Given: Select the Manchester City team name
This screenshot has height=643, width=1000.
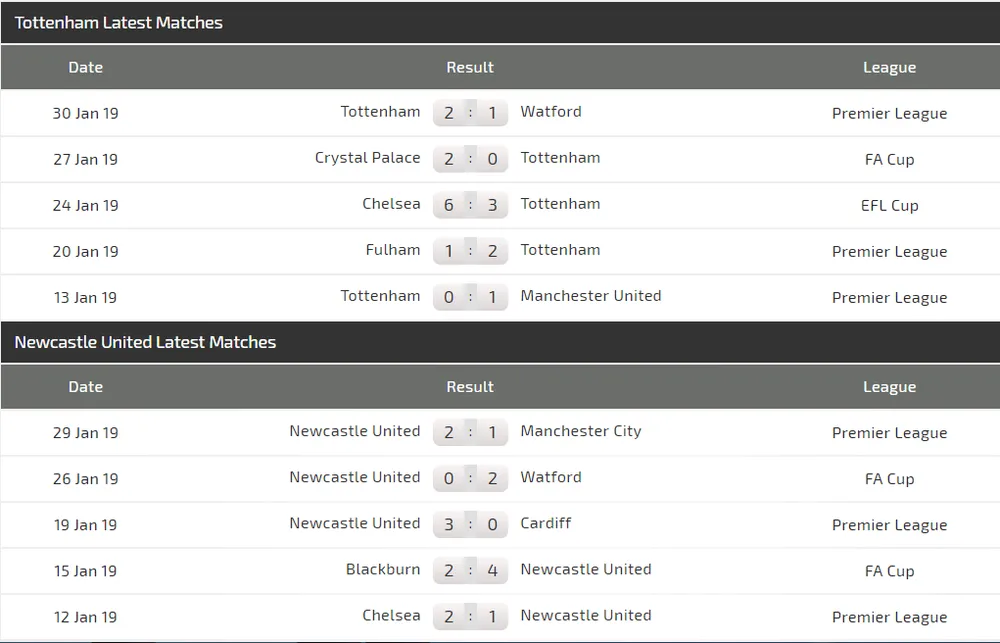Looking at the screenshot, I should click(581, 431).
